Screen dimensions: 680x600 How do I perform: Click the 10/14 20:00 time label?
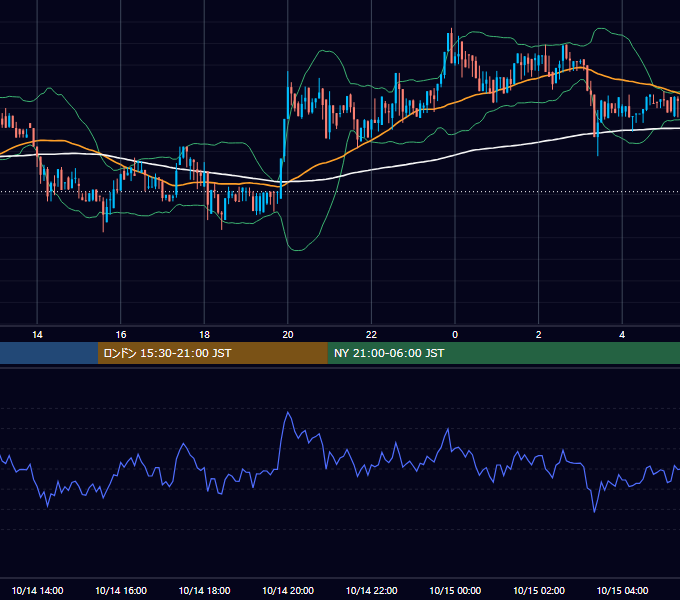coord(288,590)
